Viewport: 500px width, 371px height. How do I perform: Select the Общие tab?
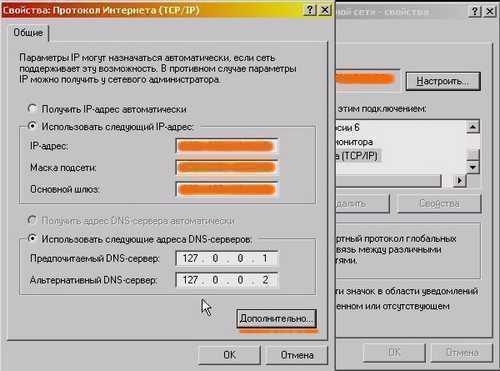tap(28, 33)
